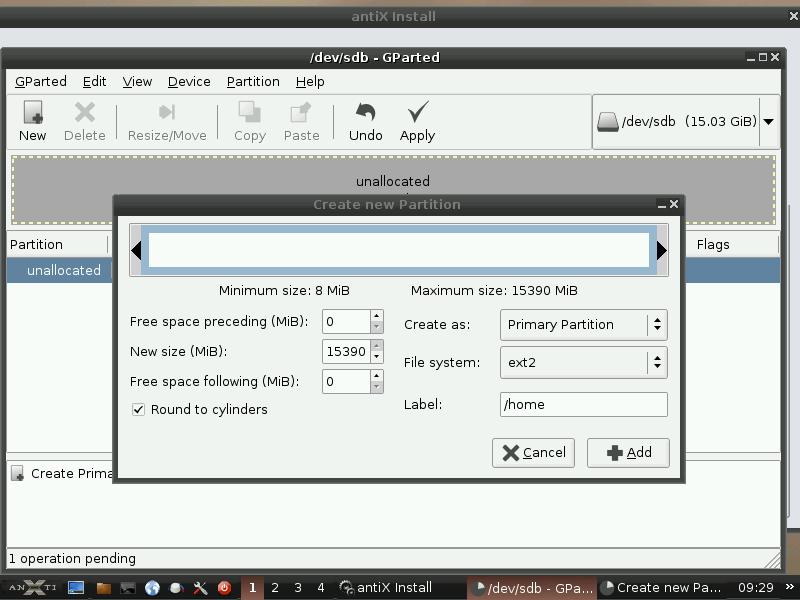800x600 pixels.
Task: Launch the terminal taskbar icon
Action: point(128,588)
